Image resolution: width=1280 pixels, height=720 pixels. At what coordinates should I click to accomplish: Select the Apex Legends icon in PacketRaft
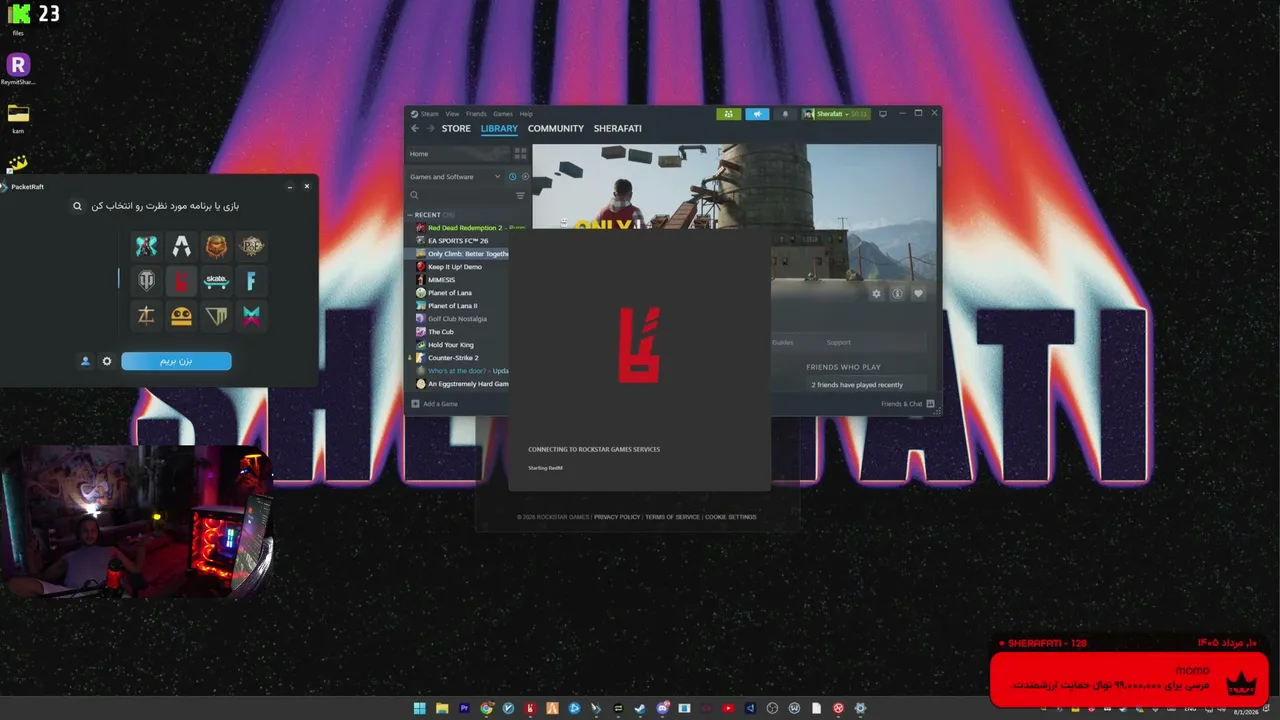pyautogui.click(x=181, y=245)
